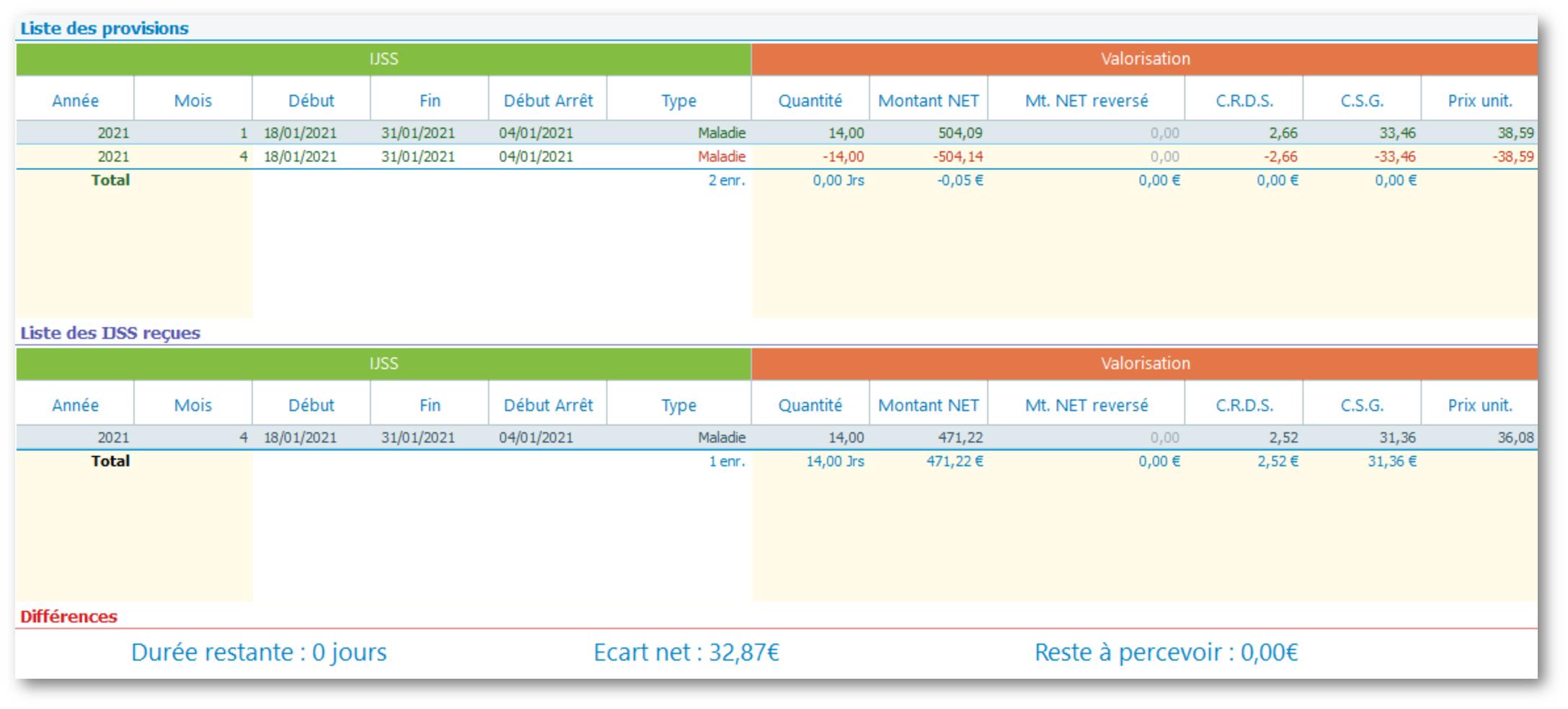
Task: Select the negative amount -504,14
Action: click(958, 157)
